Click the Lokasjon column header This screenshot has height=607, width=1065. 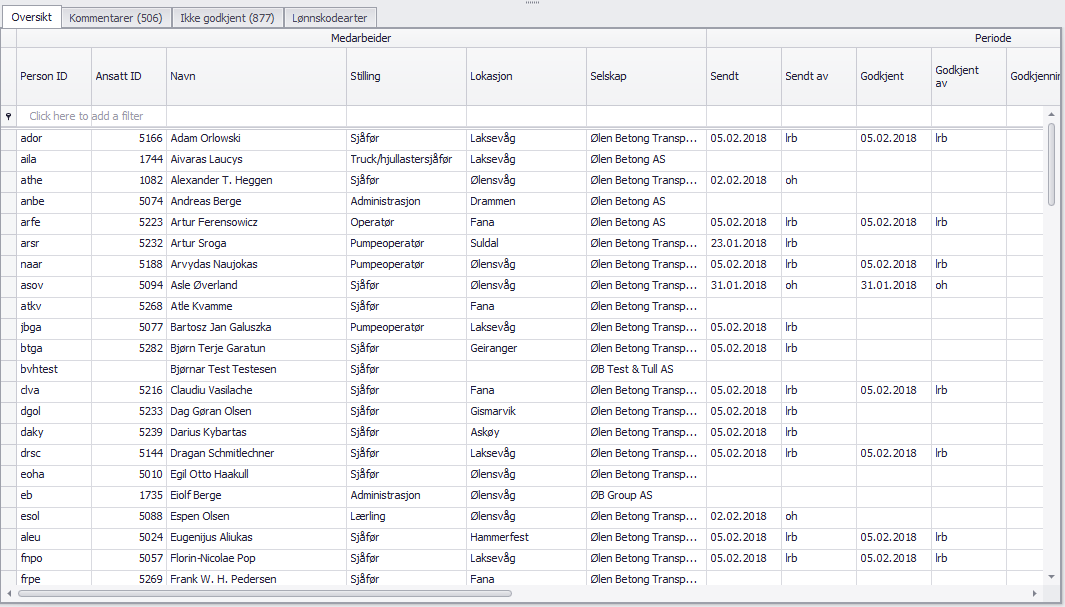tap(526, 77)
